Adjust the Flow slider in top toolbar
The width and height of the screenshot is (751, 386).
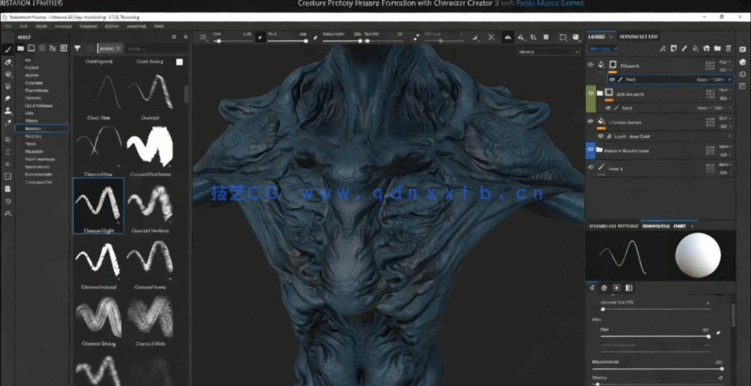pos(287,41)
